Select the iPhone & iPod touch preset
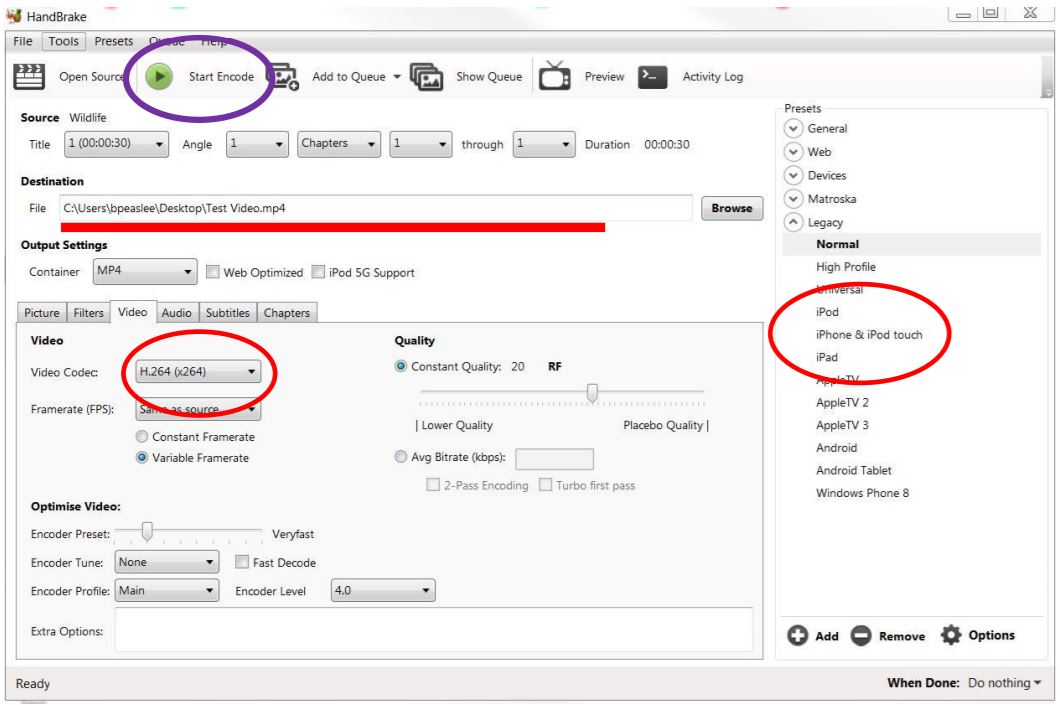This screenshot has width=1060, height=705. 869,335
